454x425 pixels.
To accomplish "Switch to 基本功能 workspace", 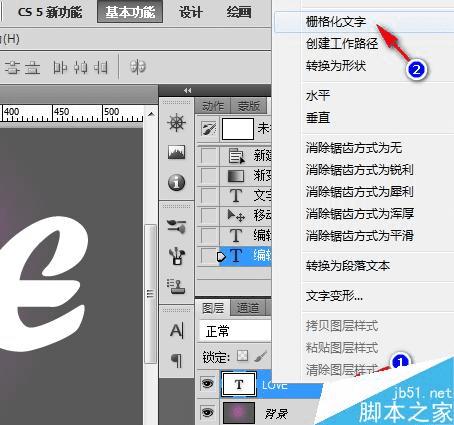I will pyautogui.click(x=130, y=12).
